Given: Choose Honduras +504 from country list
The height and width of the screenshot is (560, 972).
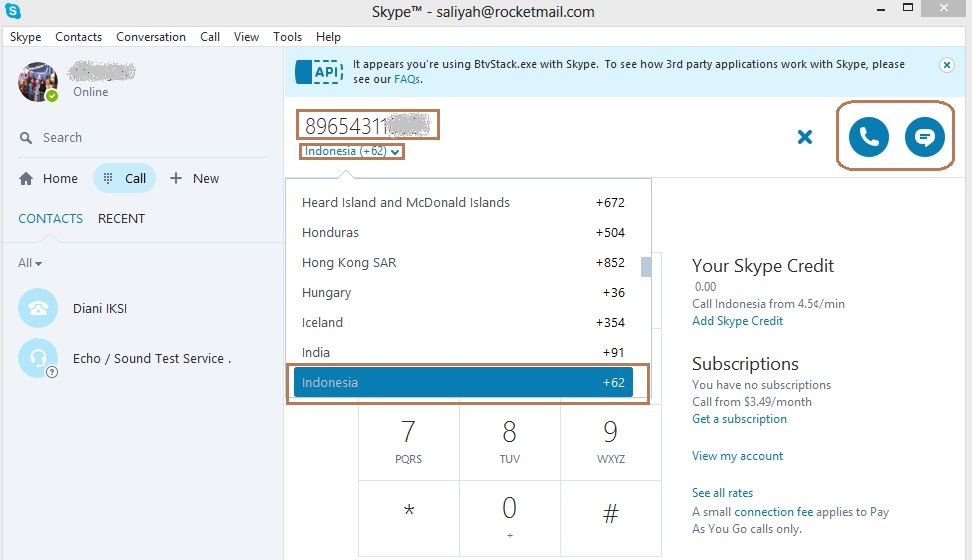Looking at the screenshot, I should click(463, 233).
